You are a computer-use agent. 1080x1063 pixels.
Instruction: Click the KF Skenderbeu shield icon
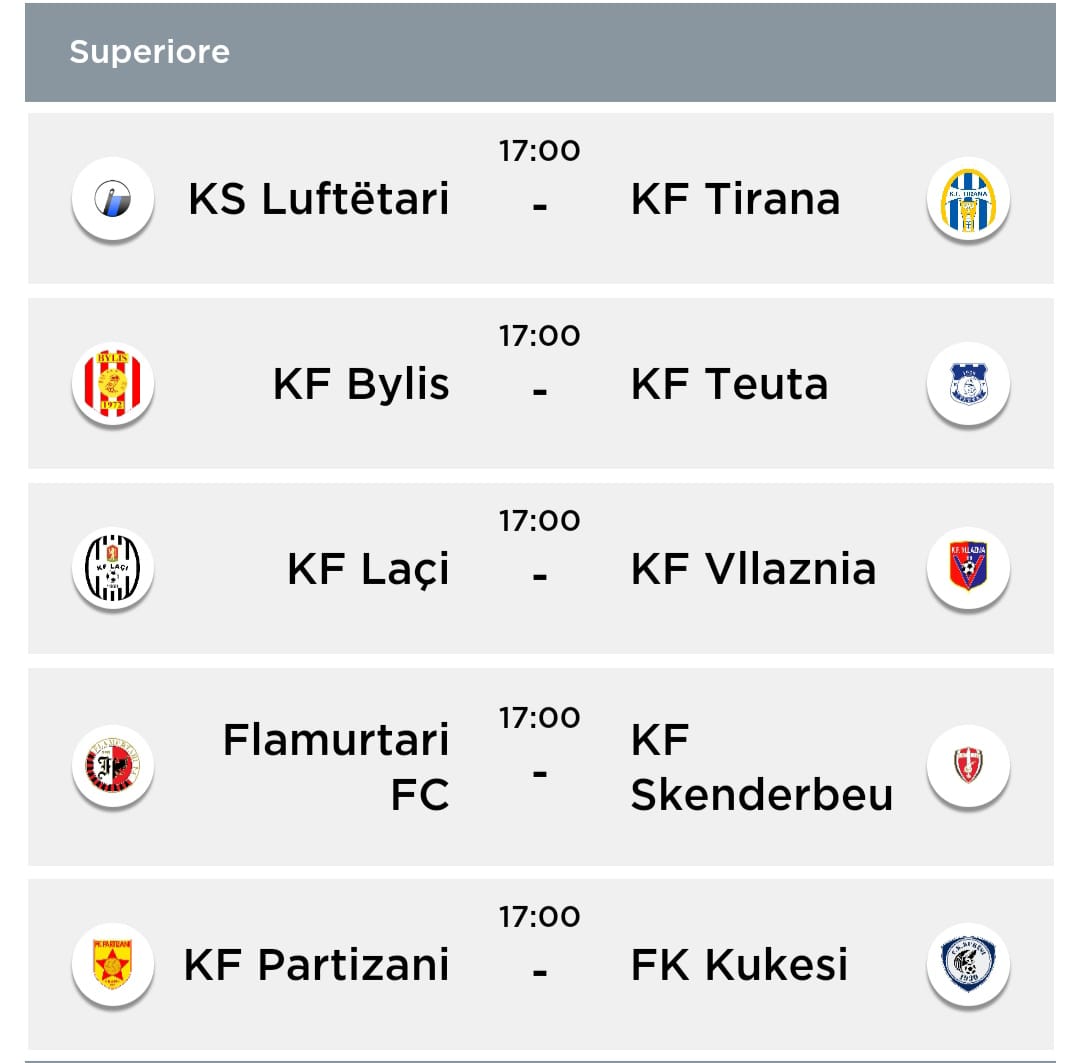pyautogui.click(x=968, y=765)
